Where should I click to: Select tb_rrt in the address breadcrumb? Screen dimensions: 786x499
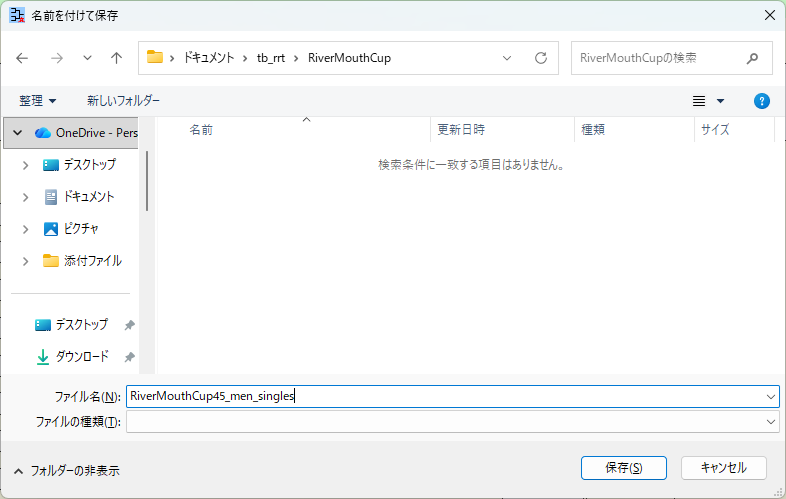(x=271, y=58)
